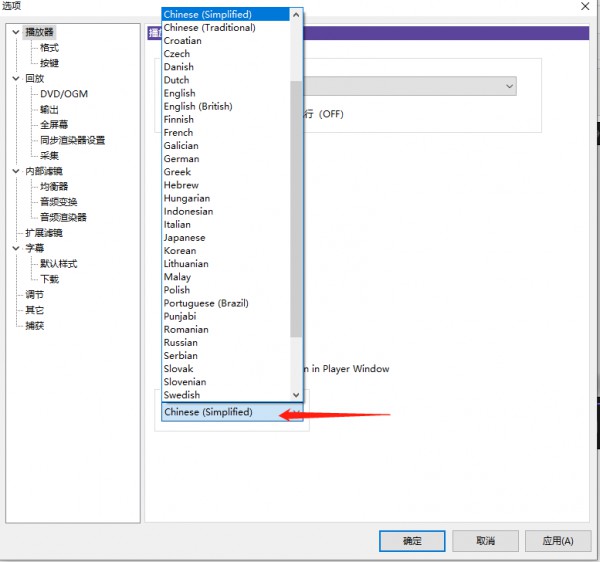
Task: Open the 格式 settings page
Action: tap(49, 48)
